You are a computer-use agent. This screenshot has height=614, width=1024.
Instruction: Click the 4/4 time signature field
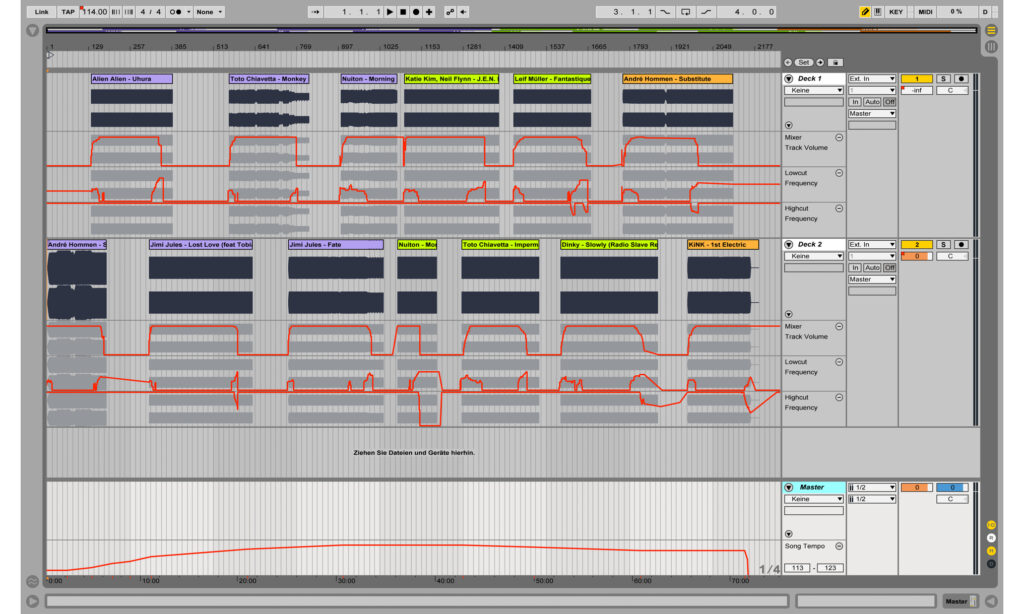[150, 12]
